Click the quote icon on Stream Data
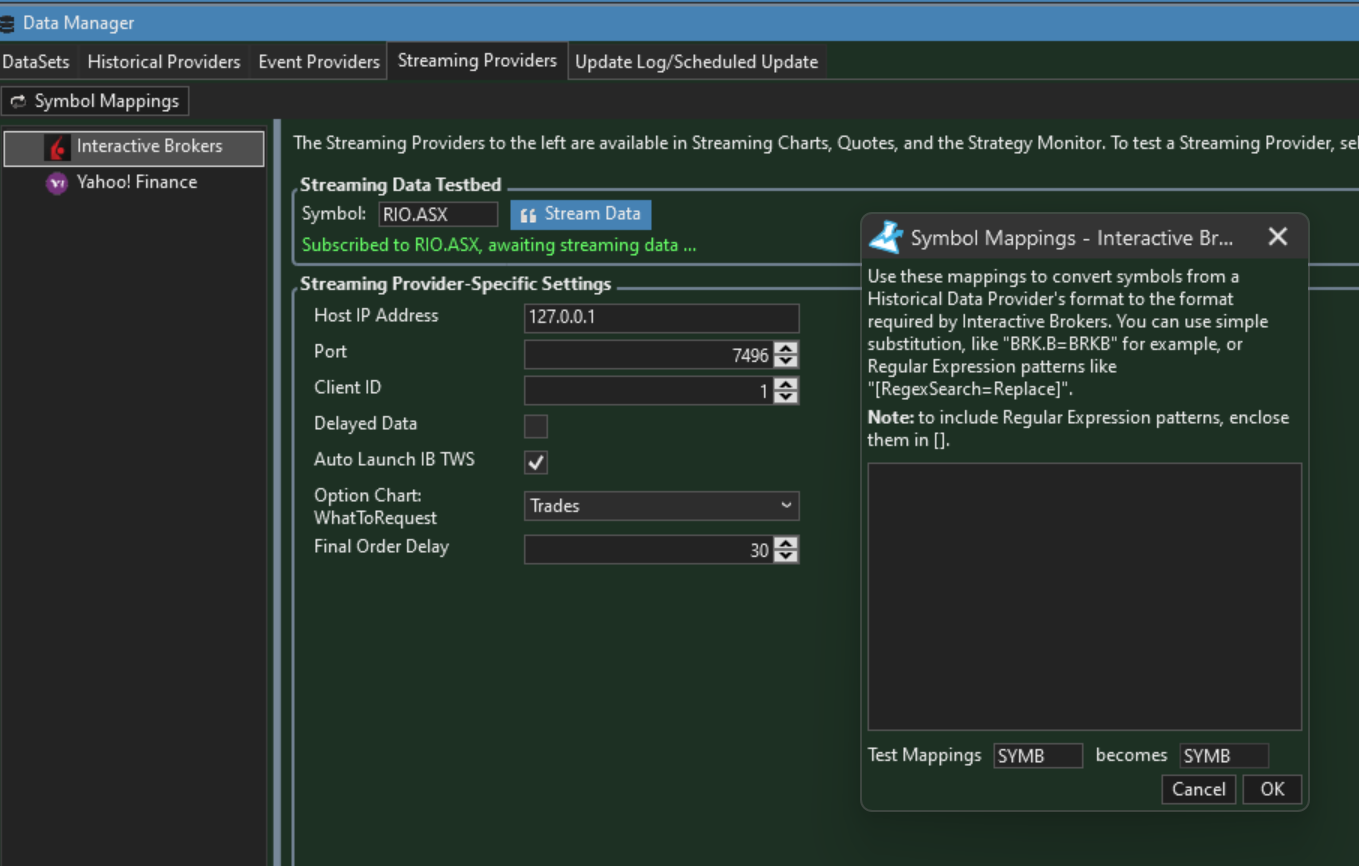This screenshot has height=866, width=1359. click(x=529, y=215)
